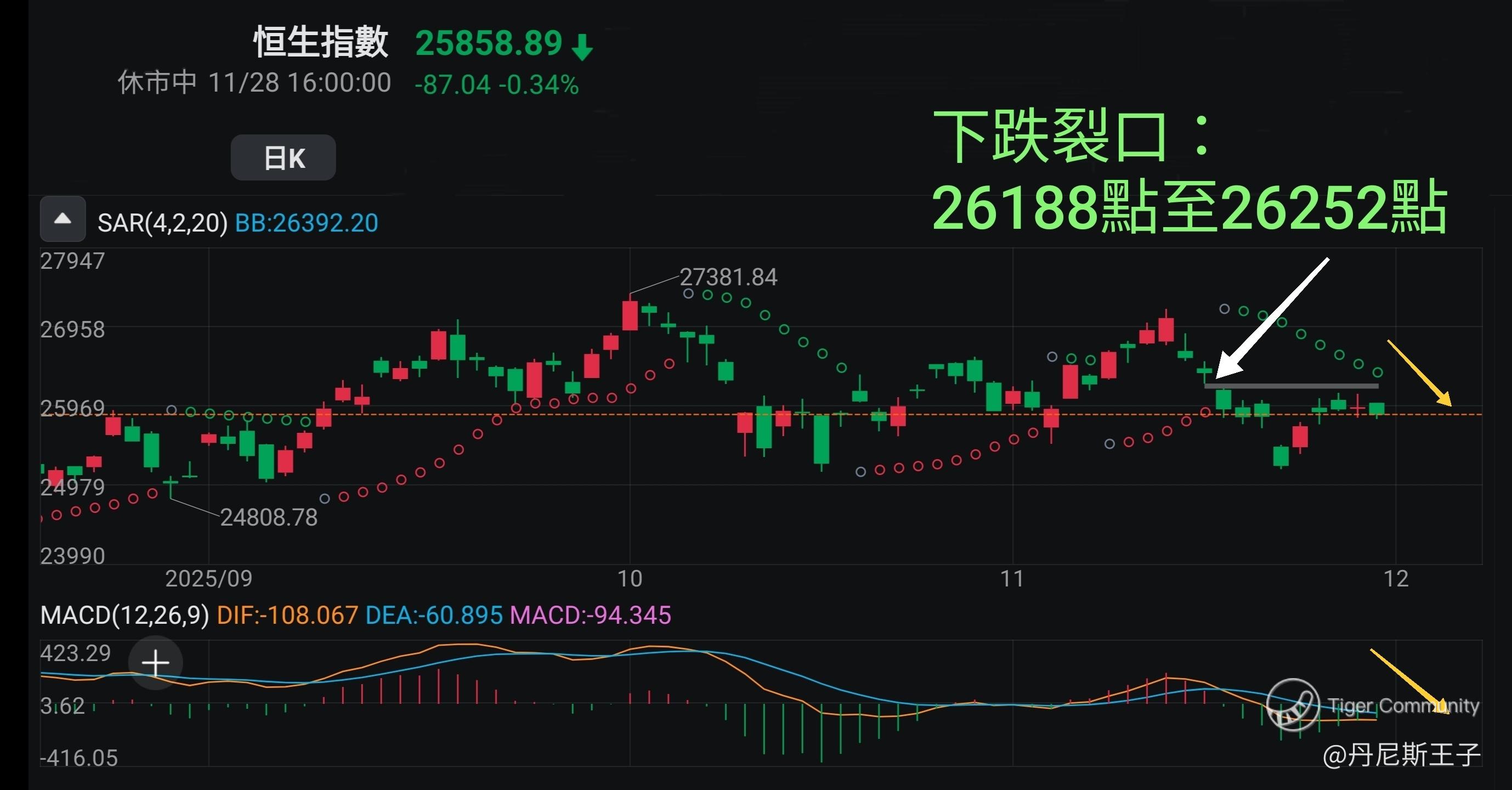Screen dimensions: 1512x790
Task: Collapse the SAR indicator with up-arrow button
Action: pos(63,219)
